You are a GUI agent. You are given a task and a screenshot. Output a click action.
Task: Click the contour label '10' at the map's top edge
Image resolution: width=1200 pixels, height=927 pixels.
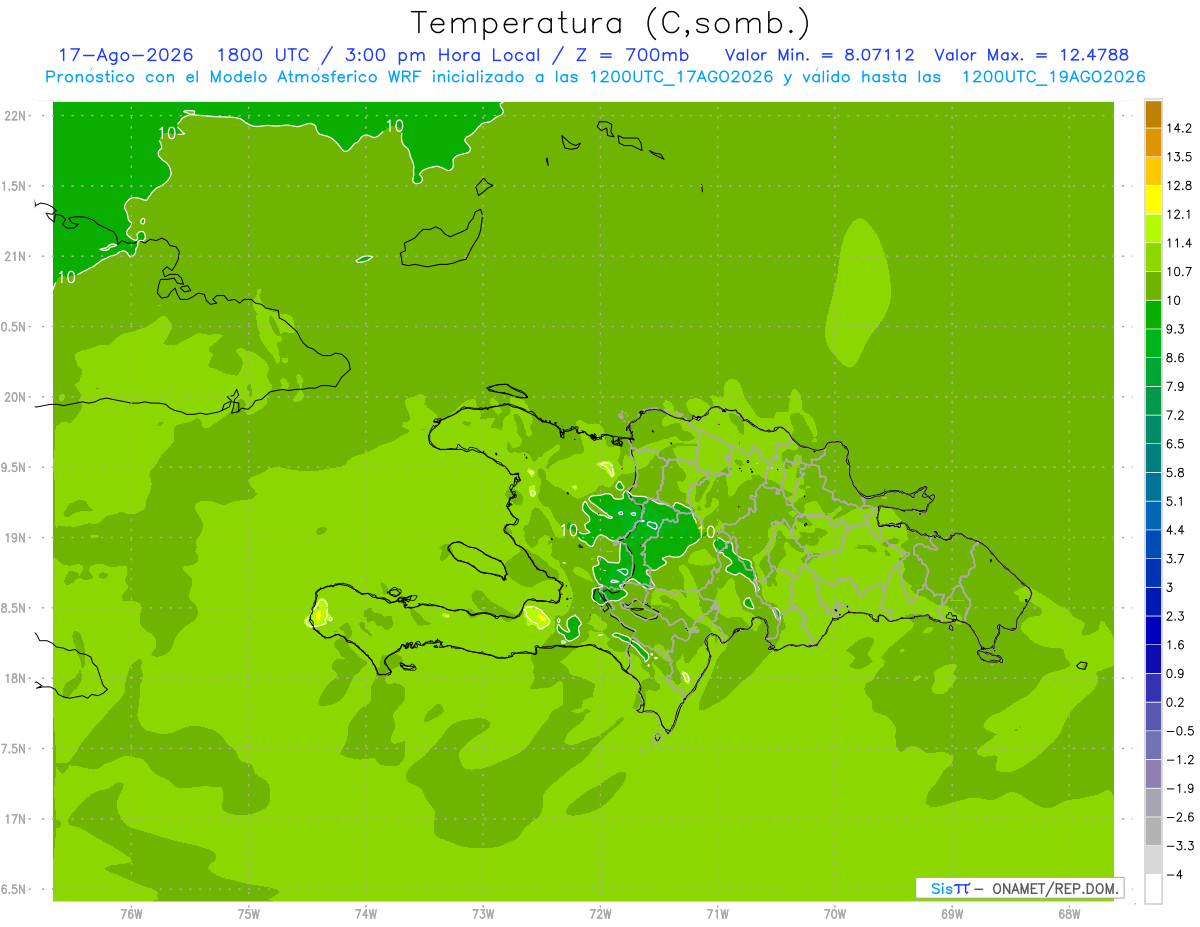tap(395, 126)
